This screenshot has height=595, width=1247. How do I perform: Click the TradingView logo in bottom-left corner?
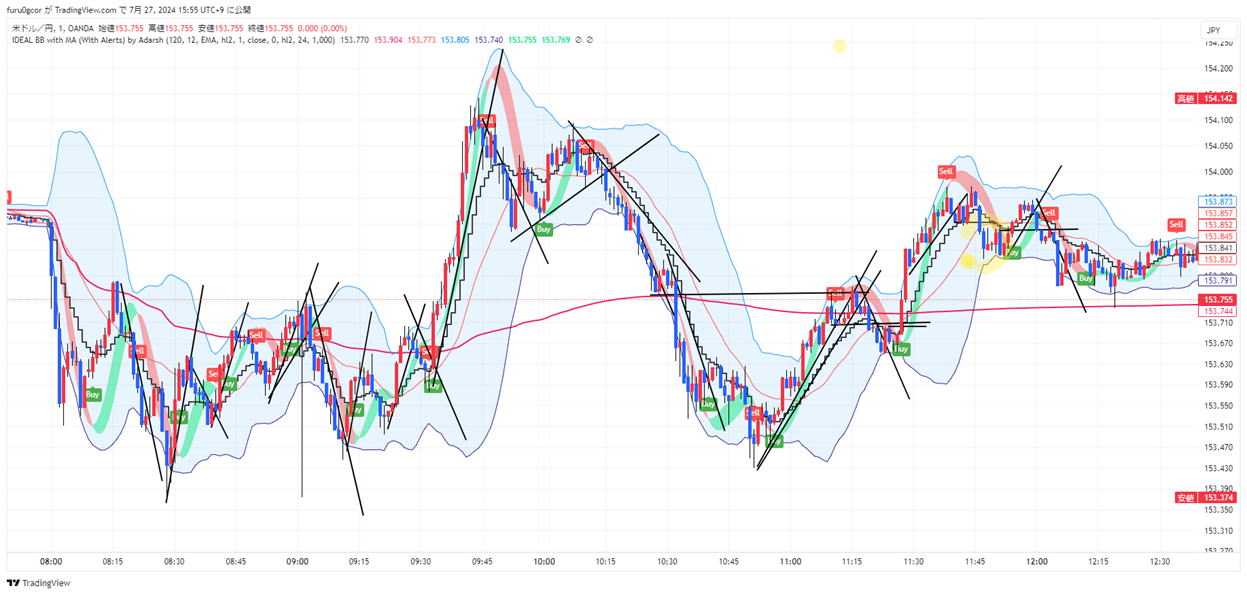[40, 583]
